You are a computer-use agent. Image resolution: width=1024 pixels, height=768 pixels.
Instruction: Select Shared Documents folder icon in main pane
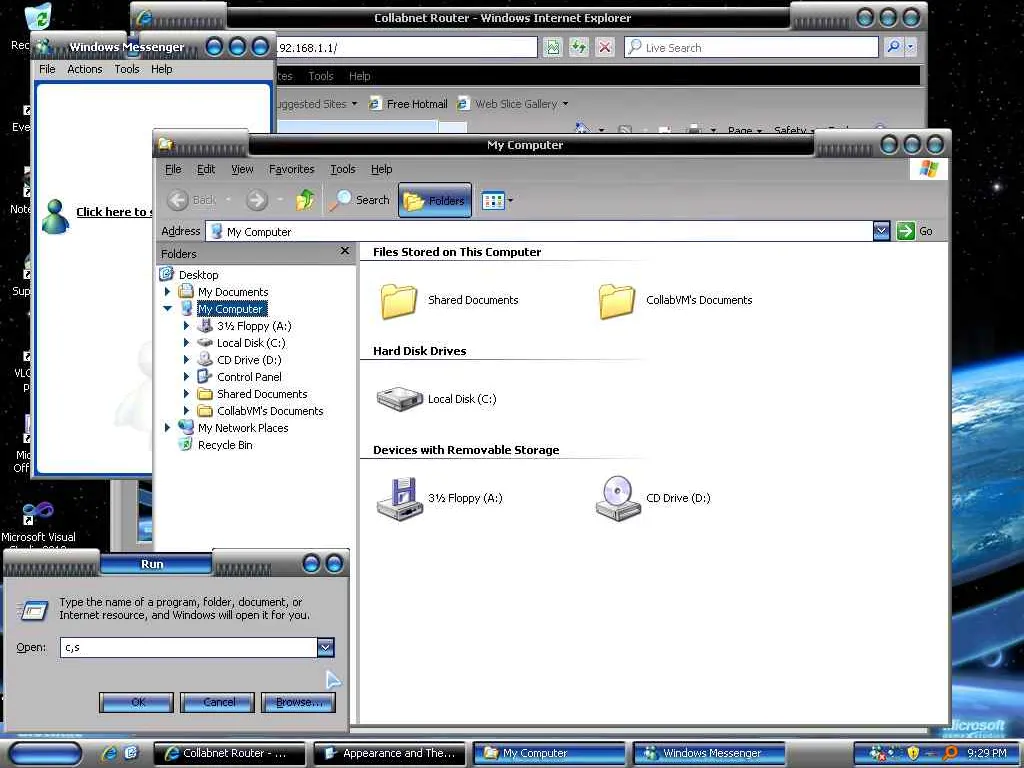click(x=398, y=301)
